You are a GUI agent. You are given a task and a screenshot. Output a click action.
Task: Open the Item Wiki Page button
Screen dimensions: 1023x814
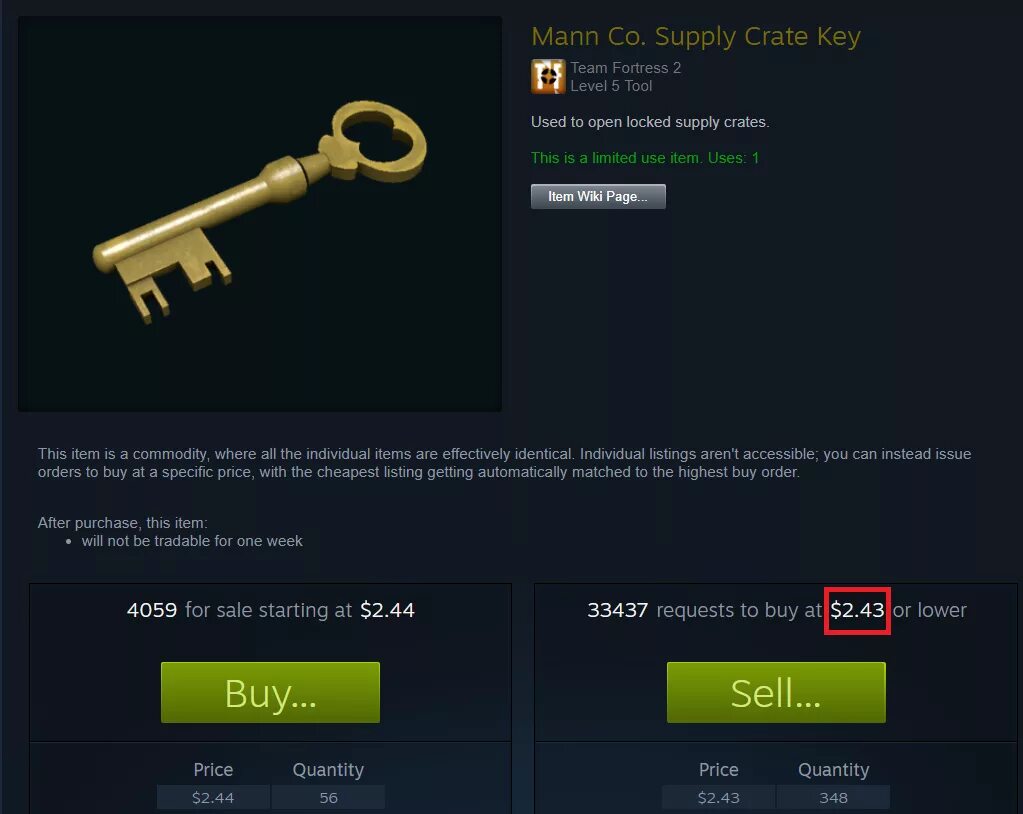(x=598, y=196)
